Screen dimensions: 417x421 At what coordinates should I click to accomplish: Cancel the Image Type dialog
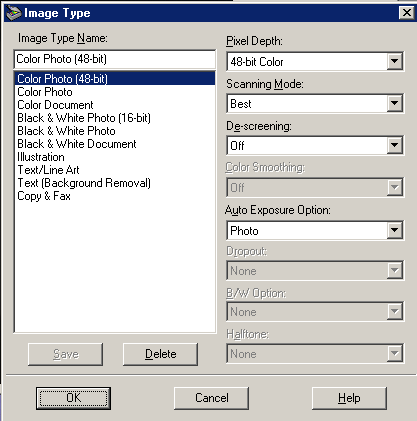pyautogui.click(x=212, y=398)
